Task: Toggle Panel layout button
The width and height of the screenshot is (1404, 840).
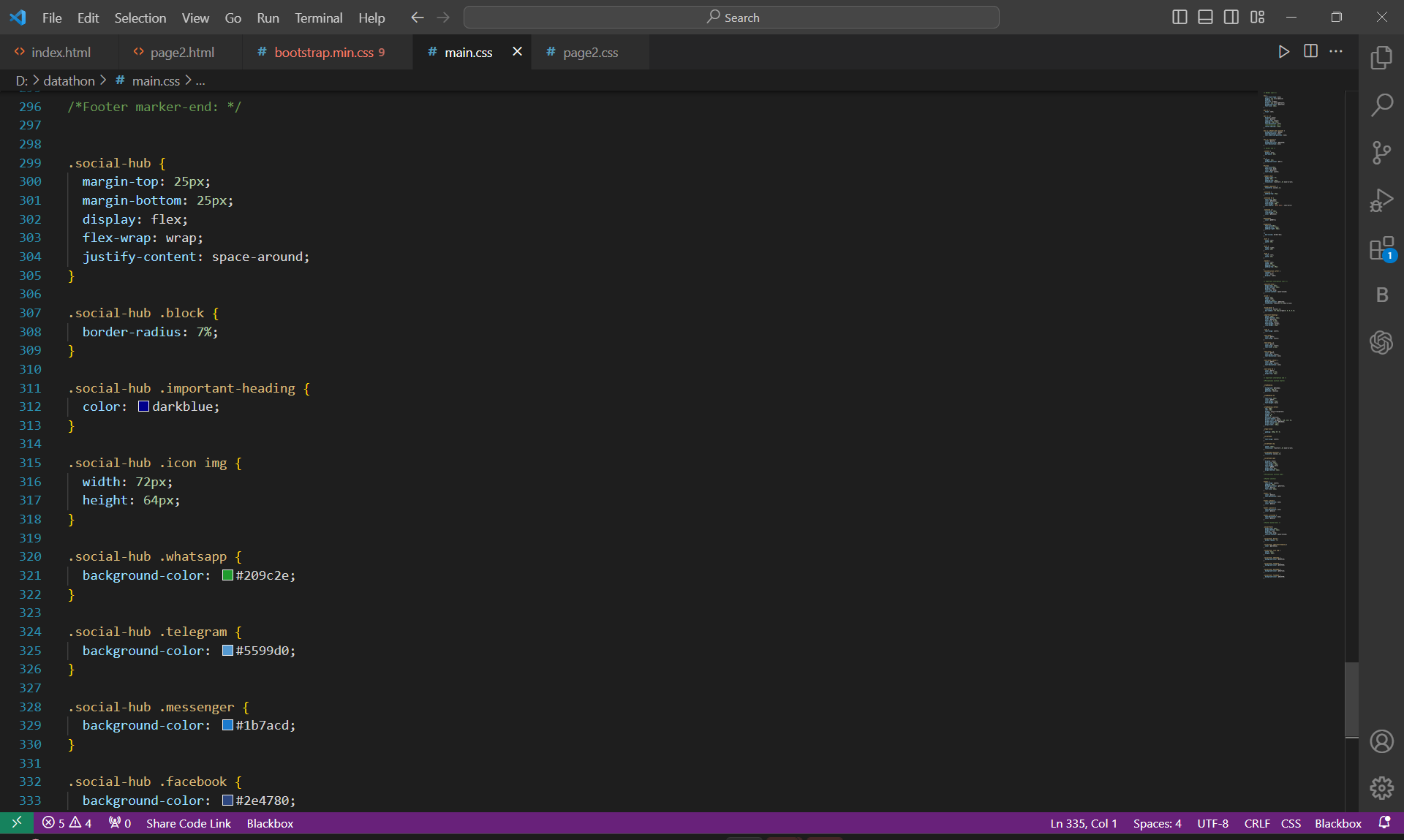Action: 1205,17
